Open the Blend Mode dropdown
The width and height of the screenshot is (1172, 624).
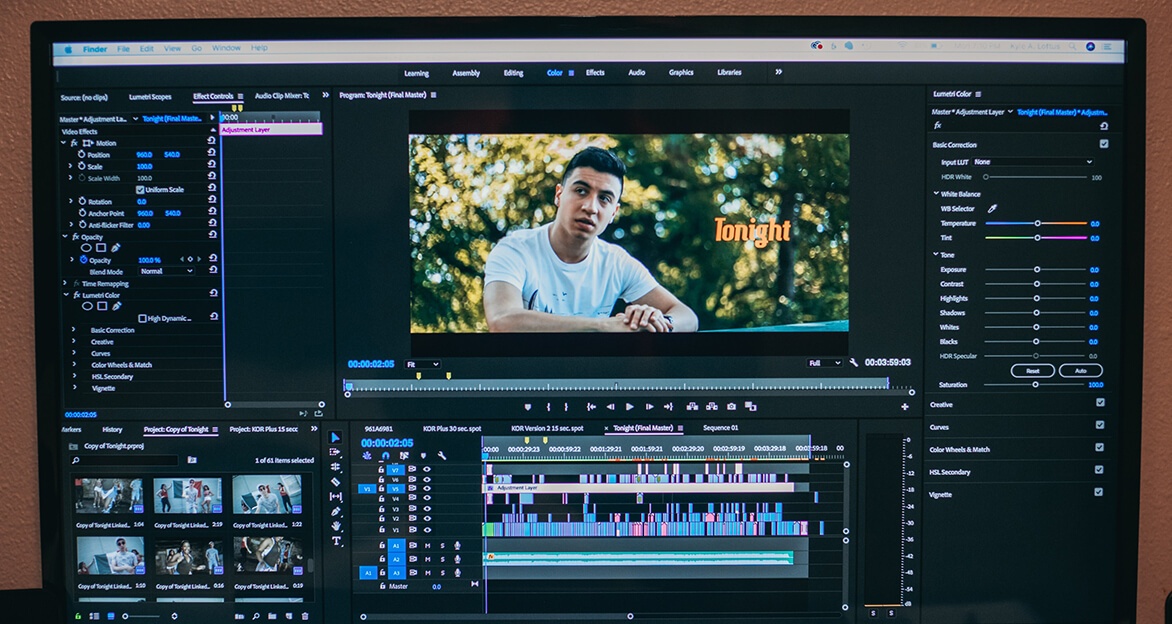[x=166, y=271]
